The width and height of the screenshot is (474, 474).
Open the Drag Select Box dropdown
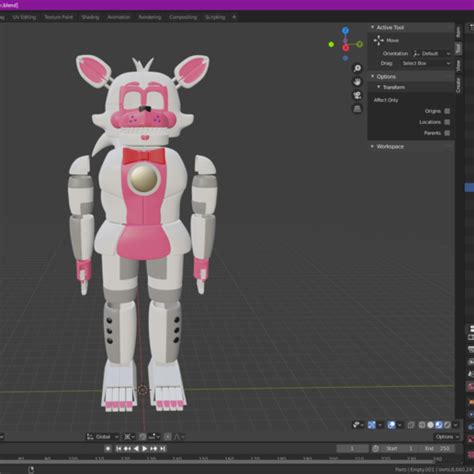(x=426, y=63)
